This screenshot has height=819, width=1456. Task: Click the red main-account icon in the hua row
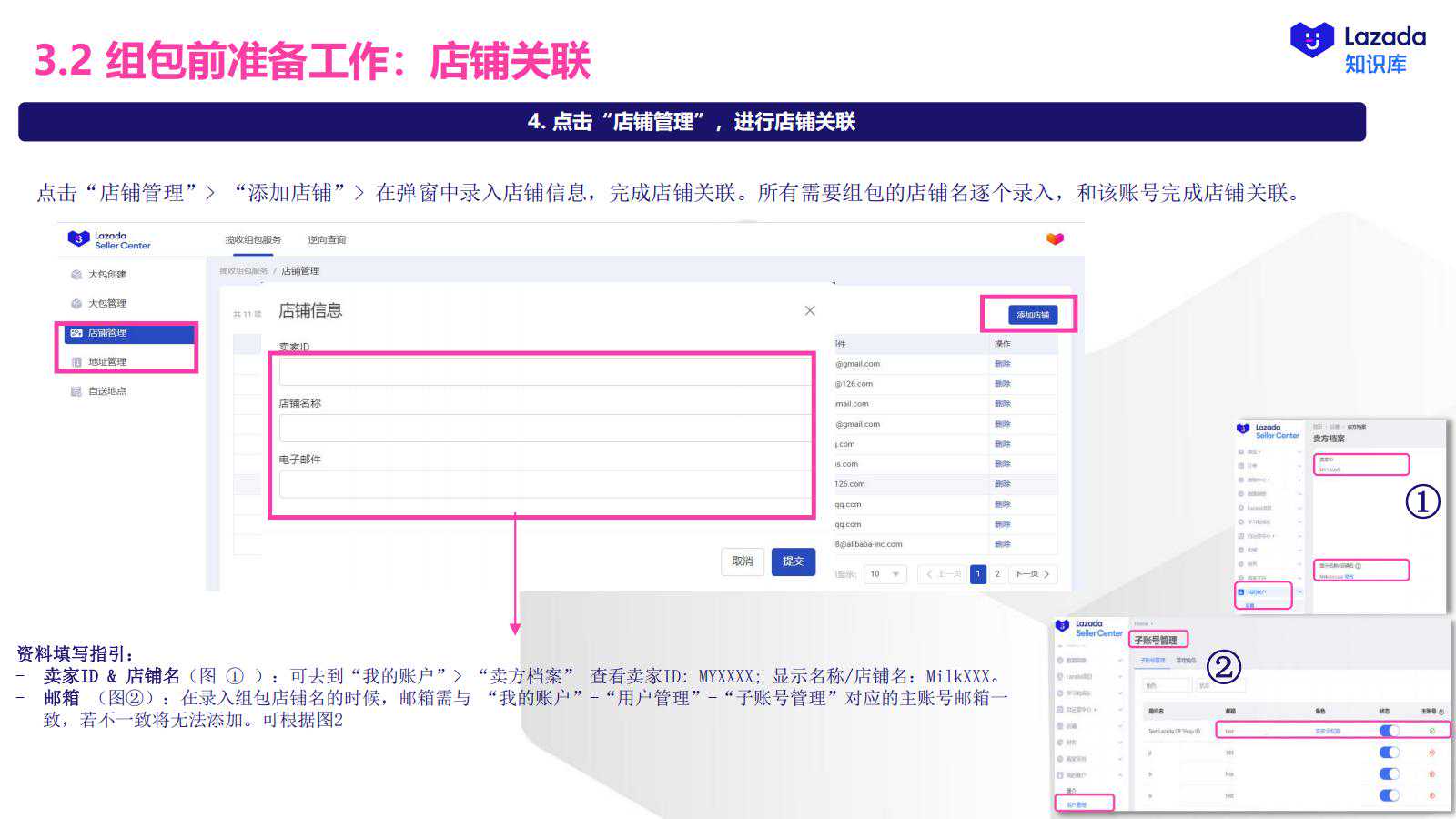tap(1431, 774)
